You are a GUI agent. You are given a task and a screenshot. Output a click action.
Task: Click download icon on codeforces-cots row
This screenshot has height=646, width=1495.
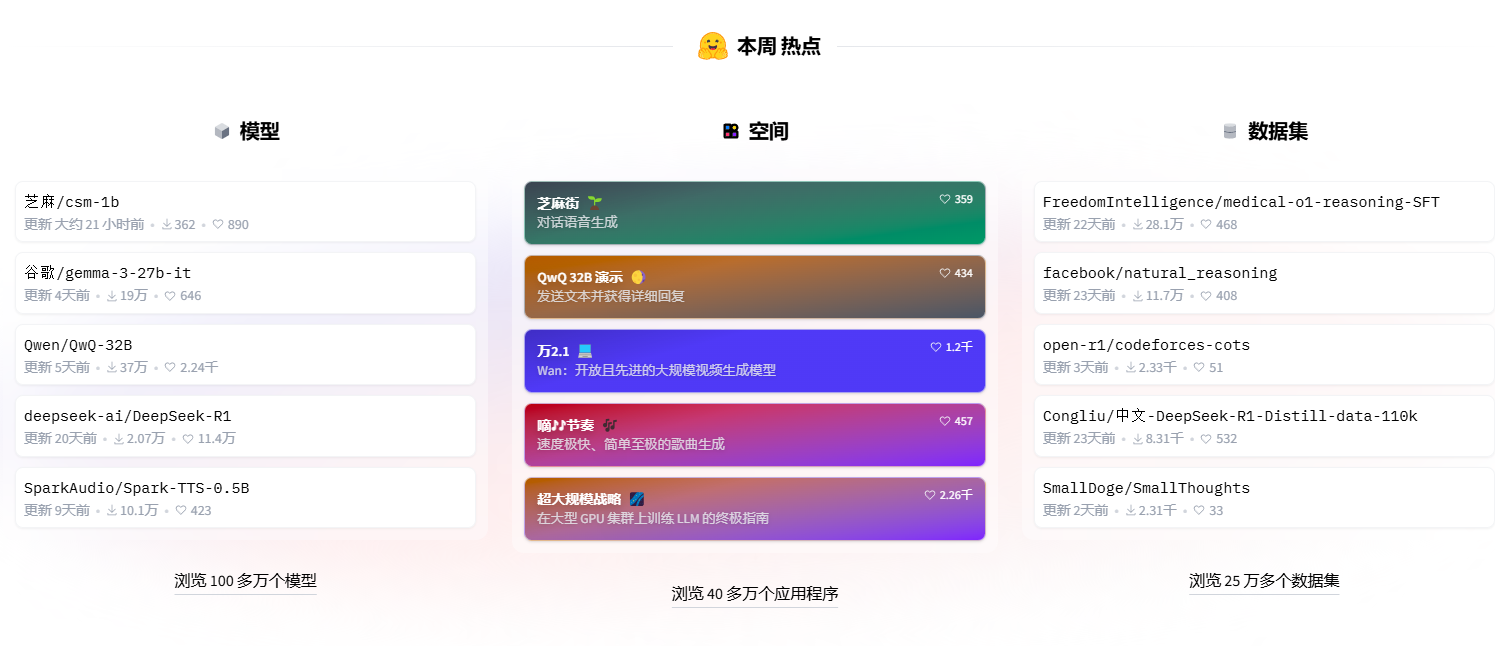coord(1131,368)
